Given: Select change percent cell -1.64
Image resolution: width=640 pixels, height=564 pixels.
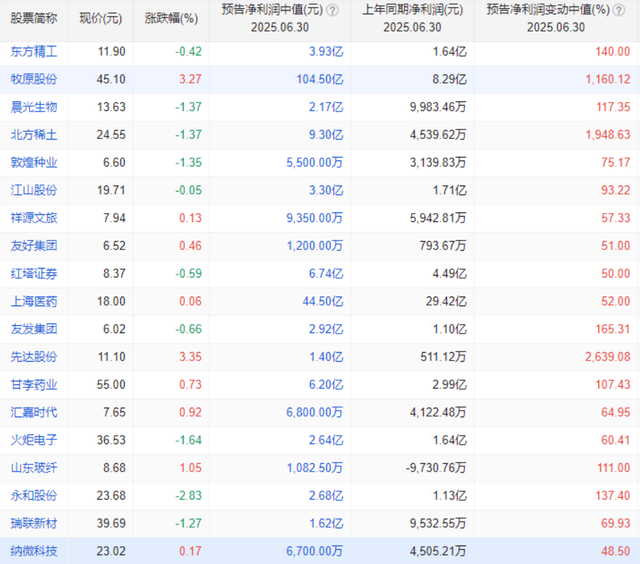Looking at the screenshot, I should [x=189, y=440].
